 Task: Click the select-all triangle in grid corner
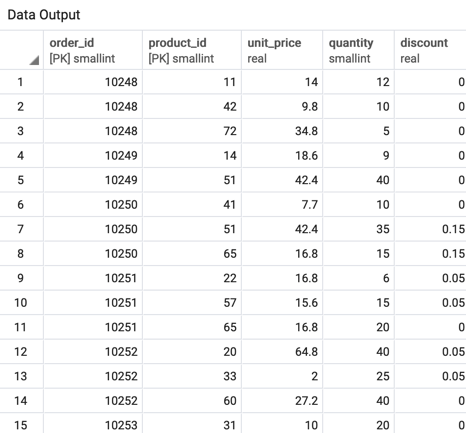pos(34,60)
